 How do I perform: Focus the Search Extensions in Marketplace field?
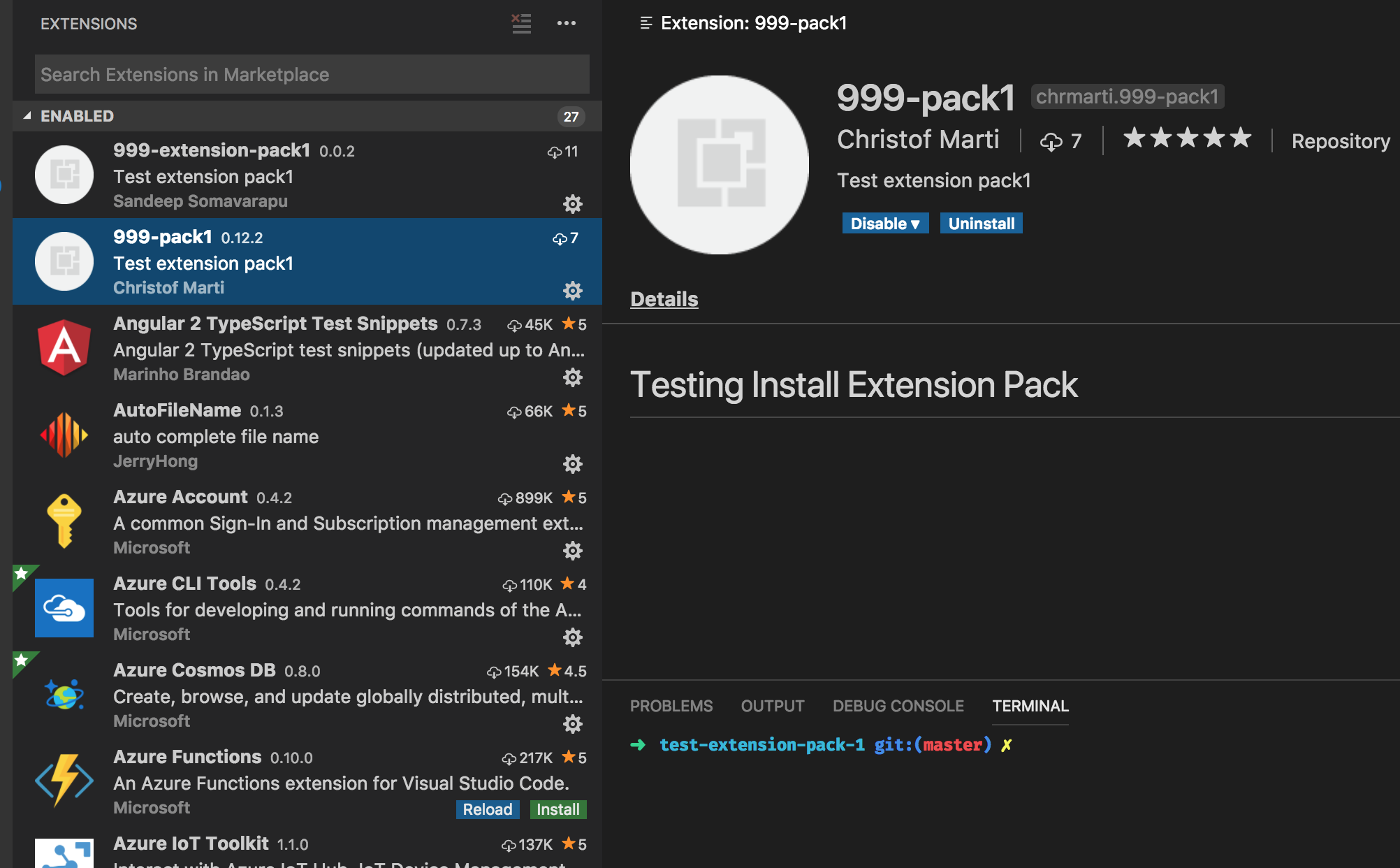click(x=312, y=74)
